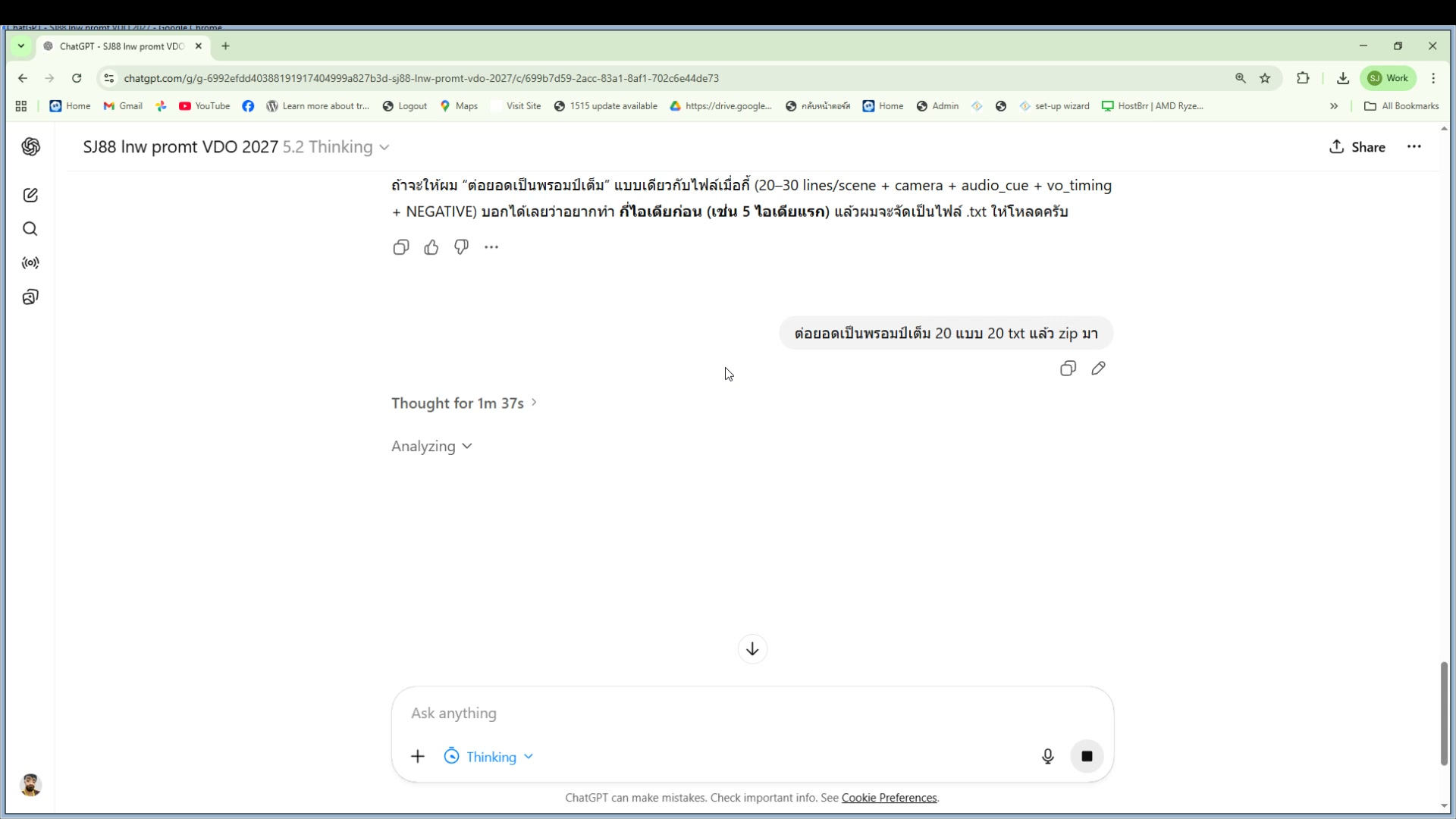Copy the assistant's response
The width and height of the screenshot is (1456, 819).
pos(401,247)
